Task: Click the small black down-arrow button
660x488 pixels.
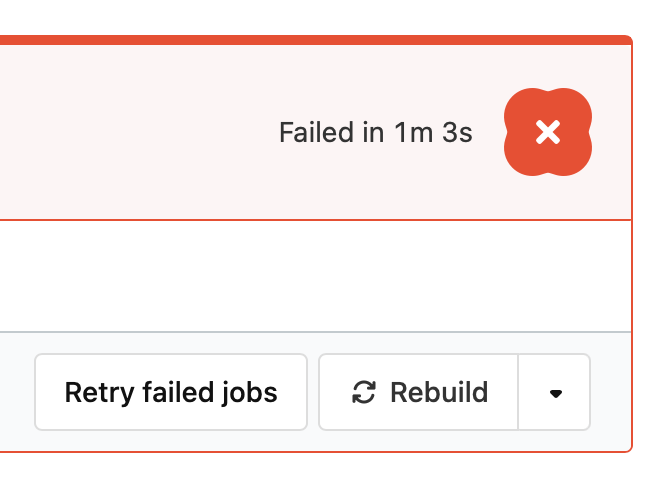Action: coord(554,392)
